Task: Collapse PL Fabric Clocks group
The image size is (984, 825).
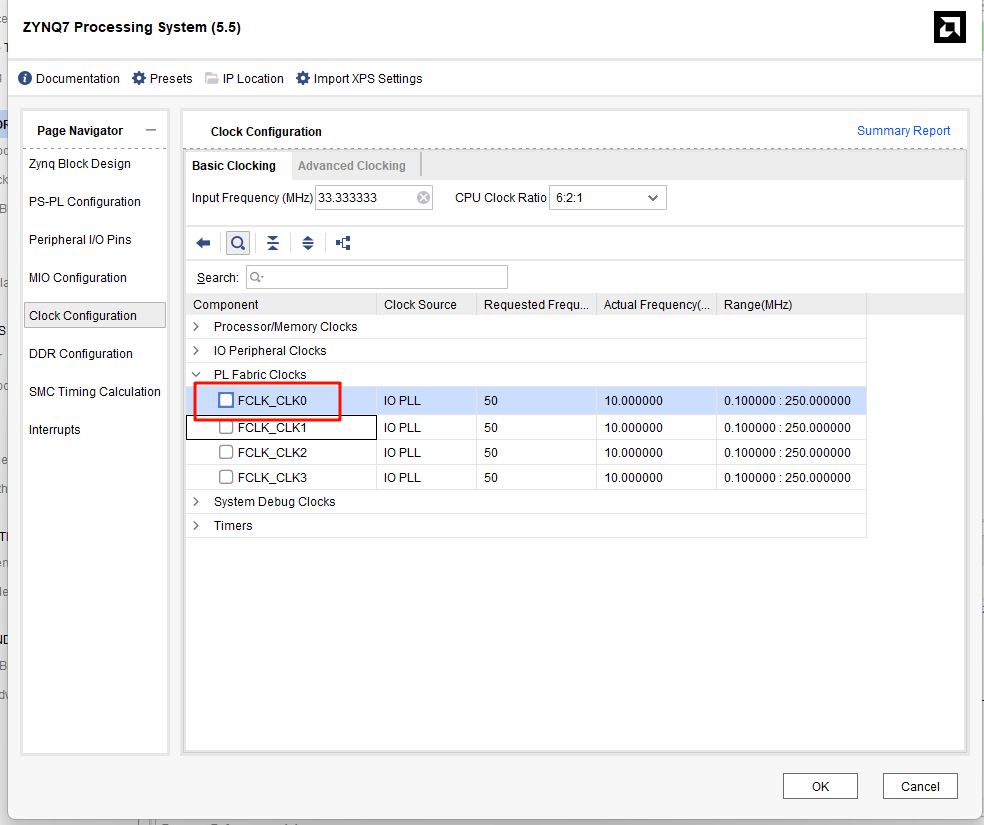Action: click(196, 375)
